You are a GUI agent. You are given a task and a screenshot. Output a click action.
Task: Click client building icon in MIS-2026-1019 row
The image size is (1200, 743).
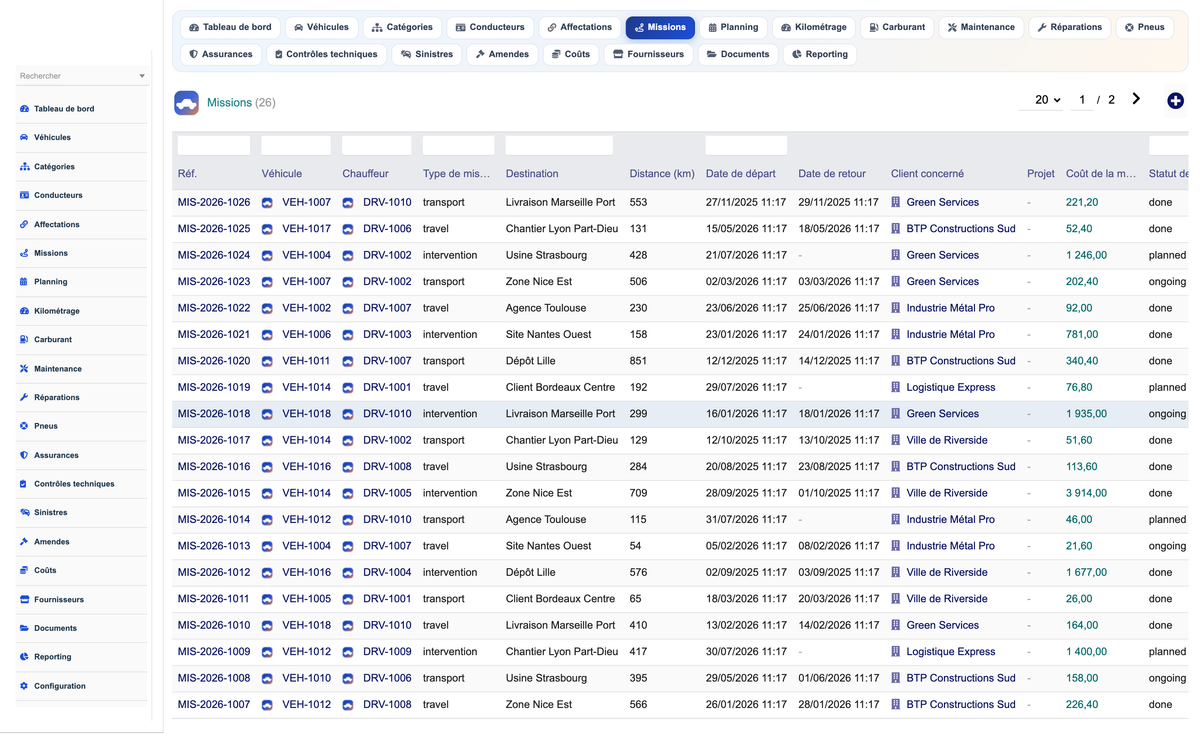(x=896, y=387)
